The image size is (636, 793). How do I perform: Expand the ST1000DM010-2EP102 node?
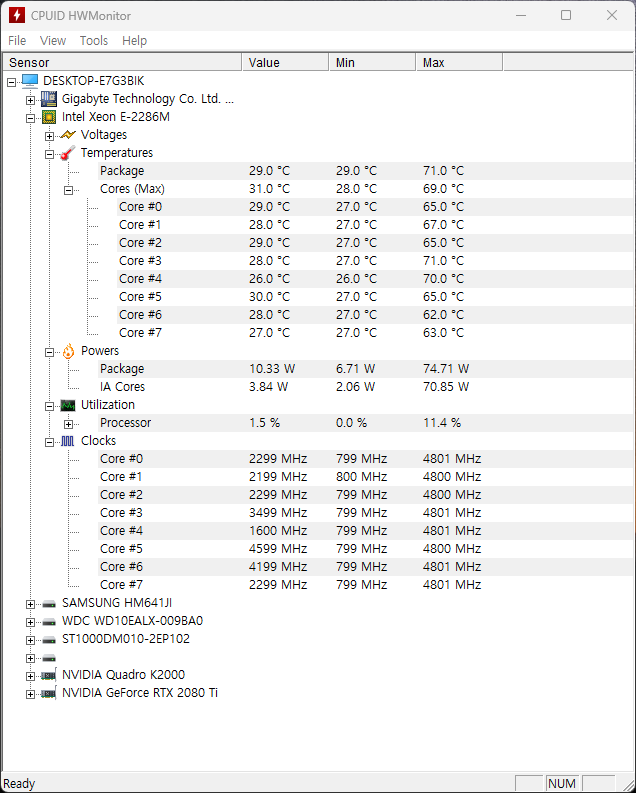(x=30, y=640)
